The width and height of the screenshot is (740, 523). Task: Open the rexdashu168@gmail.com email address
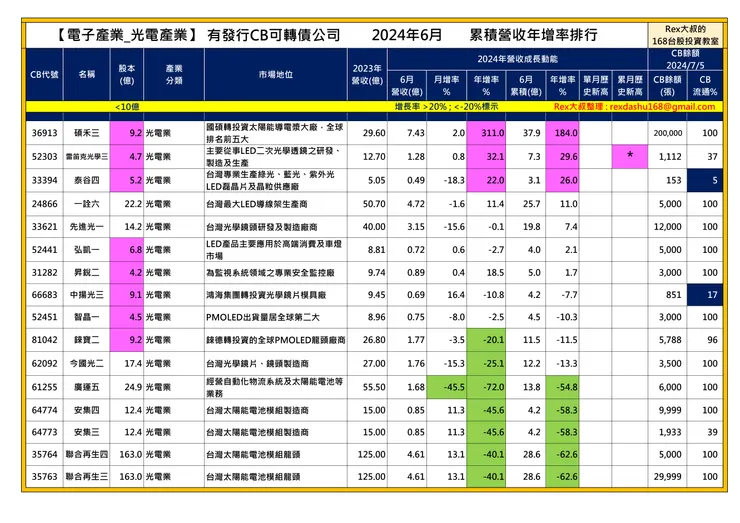pos(662,107)
